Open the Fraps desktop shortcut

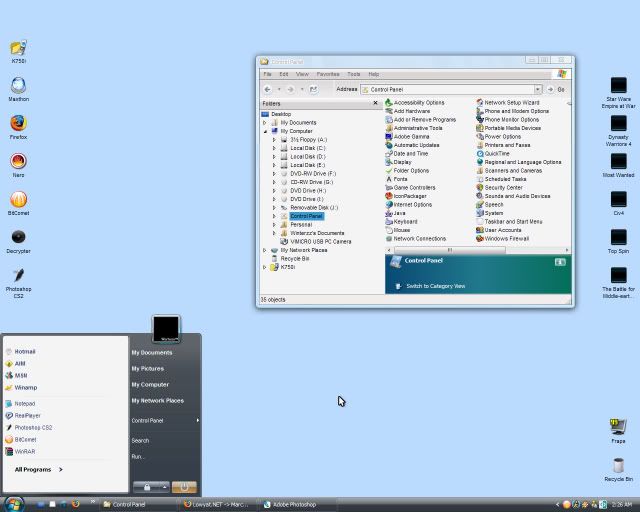pyautogui.click(x=618, y=428)
